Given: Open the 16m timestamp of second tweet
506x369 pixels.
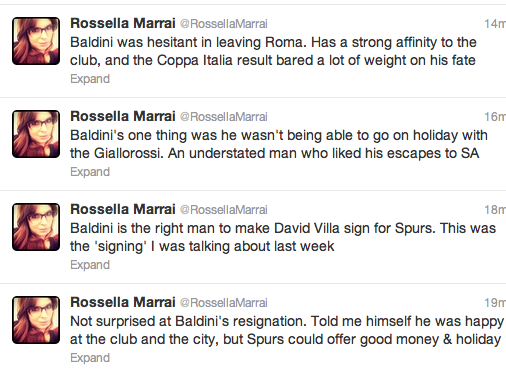Looking at the screenshot, I should (x=495, y=117).
